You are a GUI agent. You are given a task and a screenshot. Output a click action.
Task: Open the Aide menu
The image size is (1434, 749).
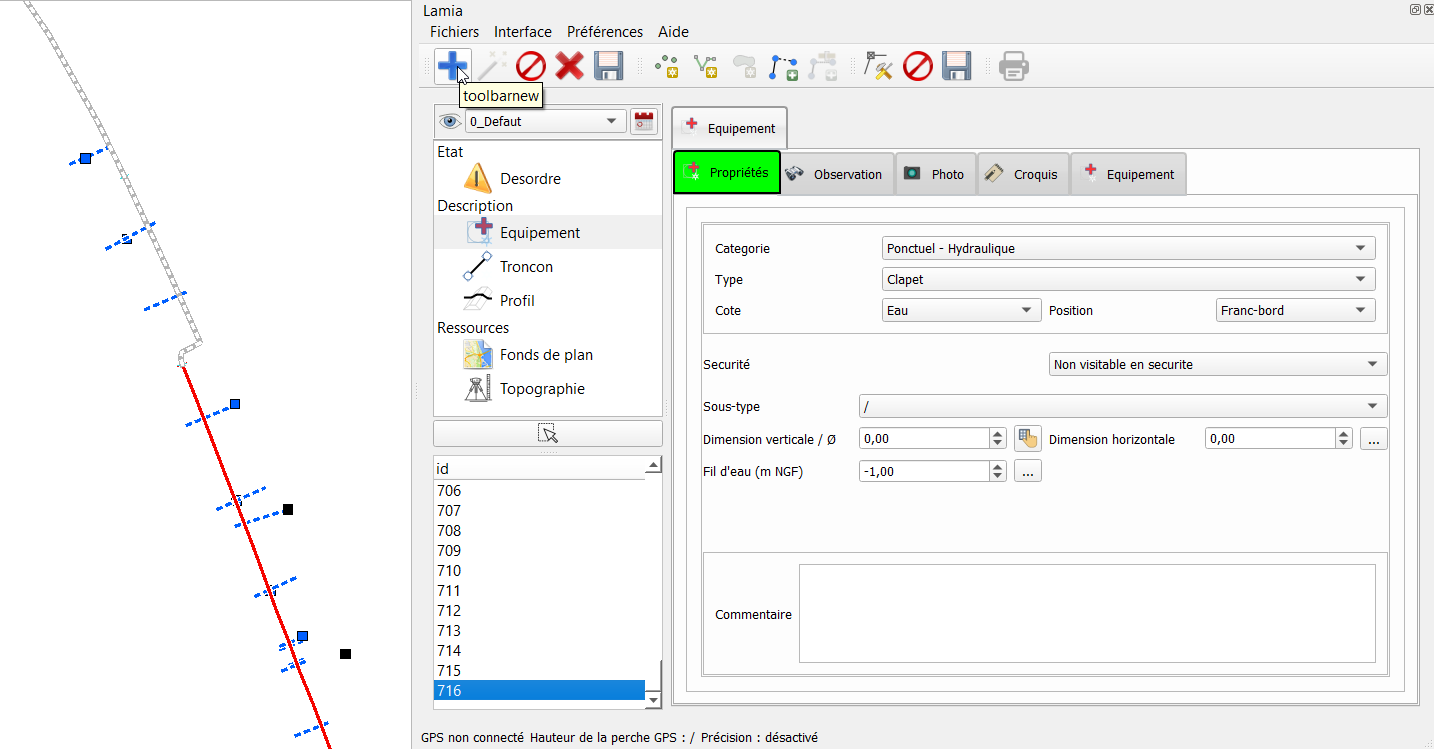[x=673, y=32]
